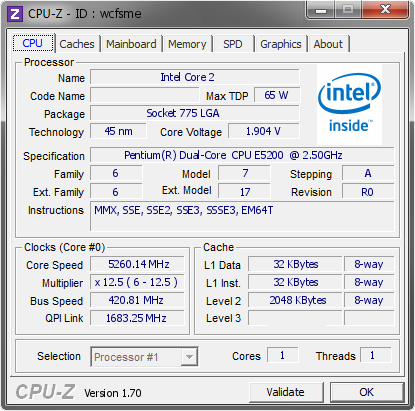
Task: Open the Mainboard tab
Action: coord(131,44)
